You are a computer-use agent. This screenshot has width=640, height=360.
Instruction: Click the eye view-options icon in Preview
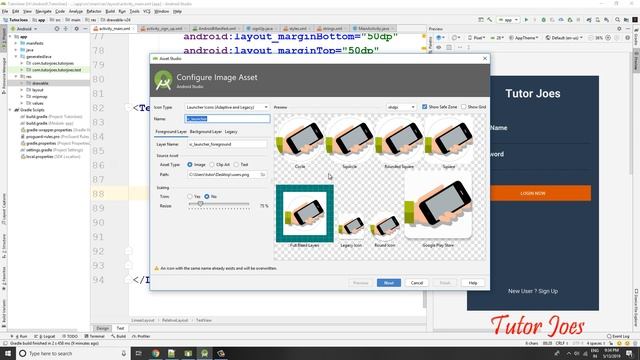[x=439, y=47]
